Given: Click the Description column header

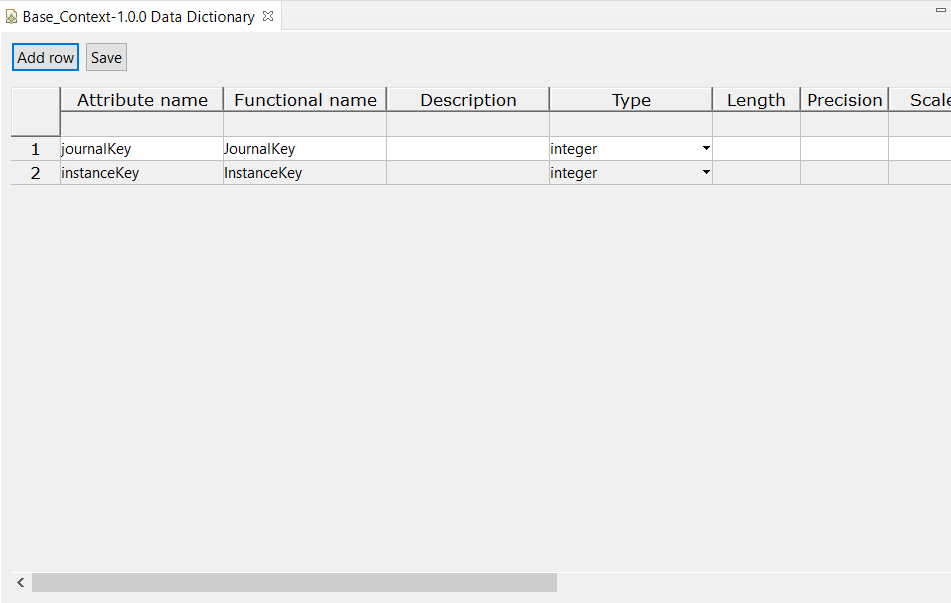Looking at the screenshot, I should 468,99.
